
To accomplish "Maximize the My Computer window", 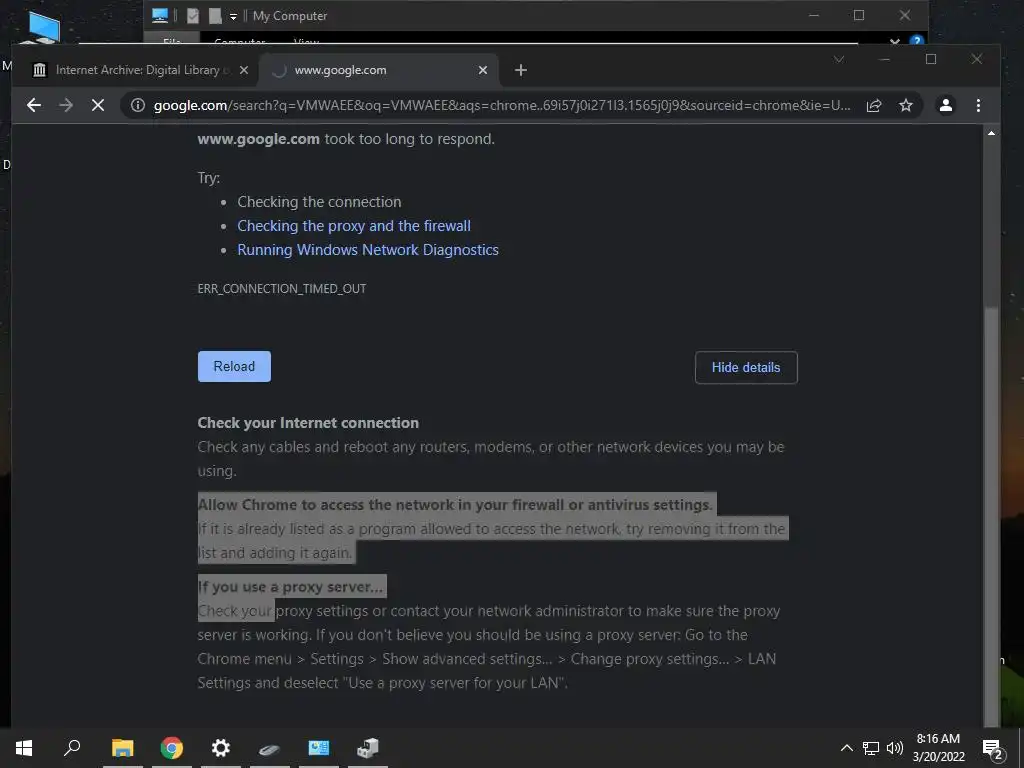I will click(859, 15).
